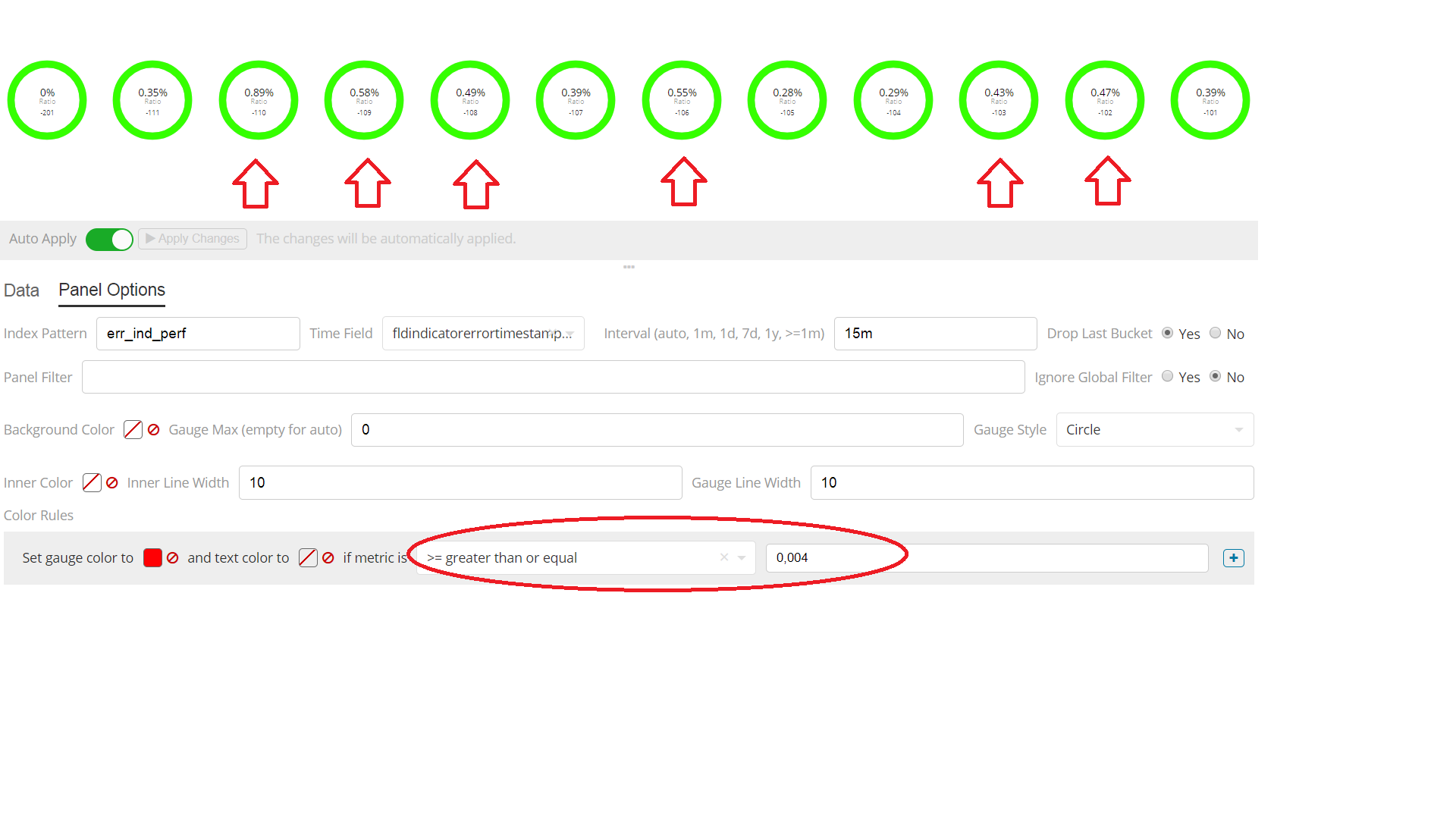Click the 0.35% gauge labeled -111

[152, 100]
